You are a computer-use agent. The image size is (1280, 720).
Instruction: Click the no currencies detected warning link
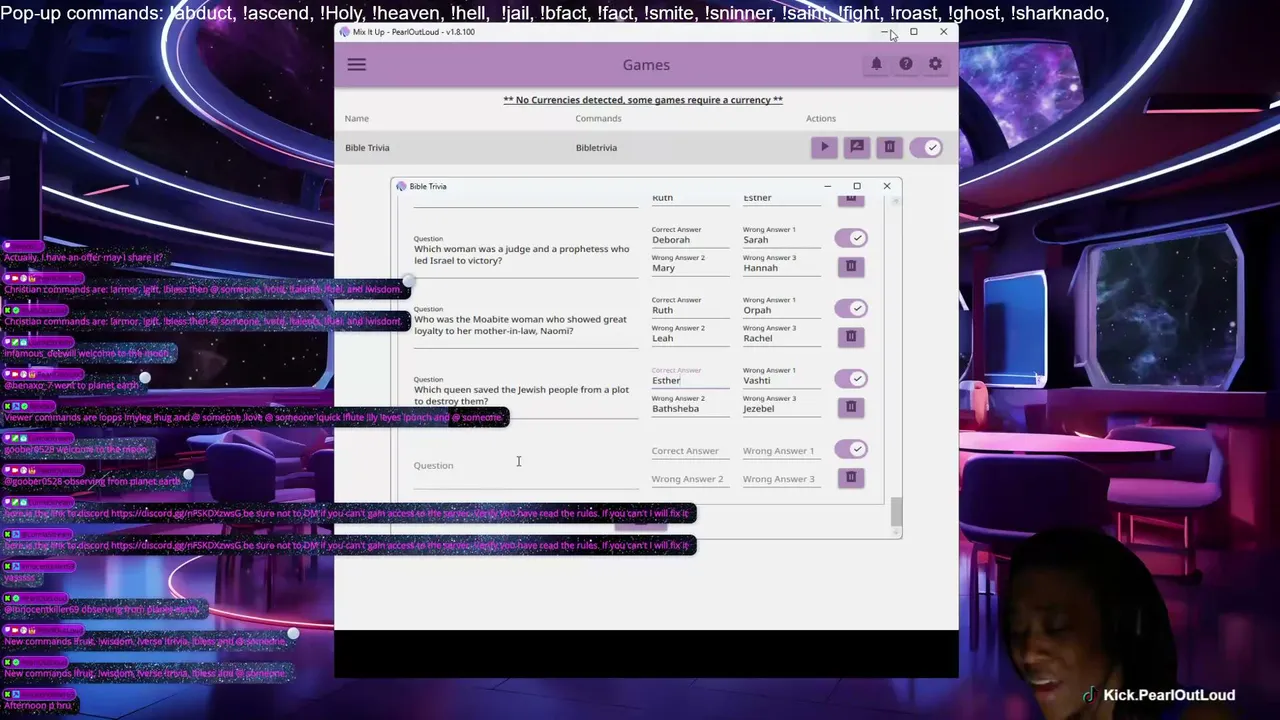(643, 100)
